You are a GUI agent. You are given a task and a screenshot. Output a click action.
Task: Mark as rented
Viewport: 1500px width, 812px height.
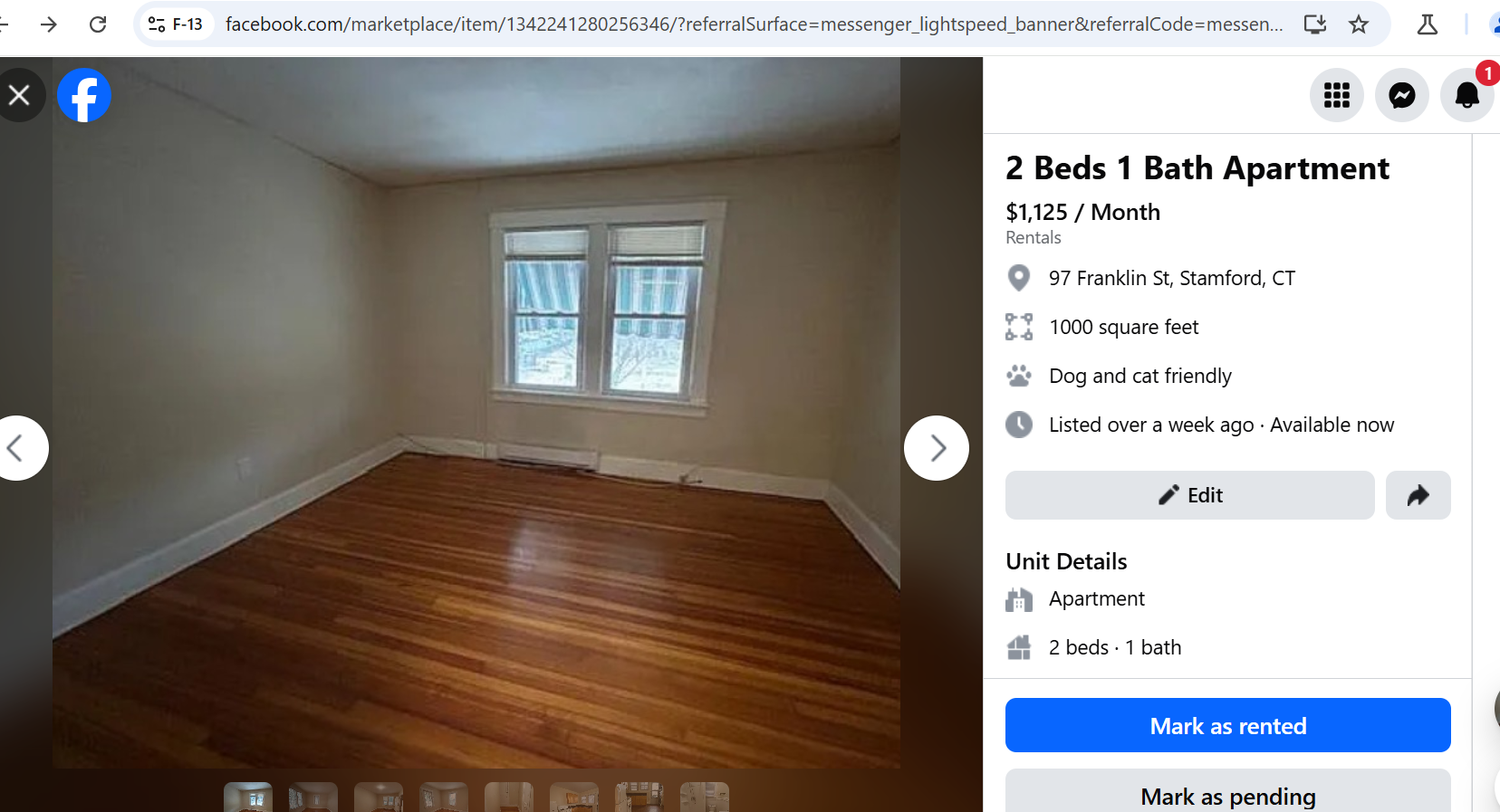coord(1228,725)
